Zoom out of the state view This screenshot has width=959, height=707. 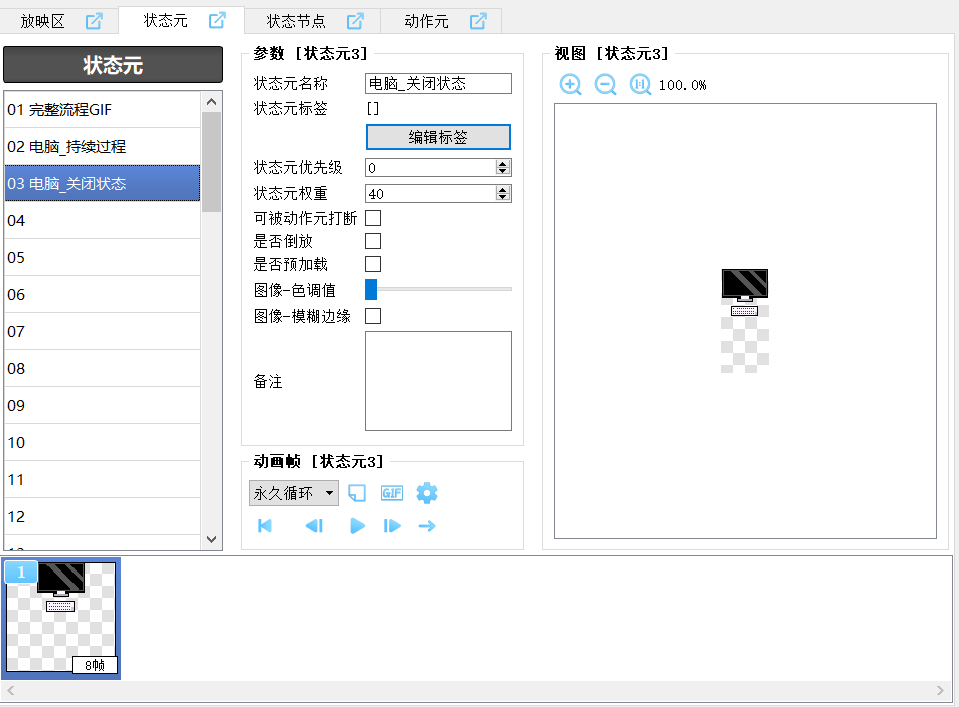(605, 85)
